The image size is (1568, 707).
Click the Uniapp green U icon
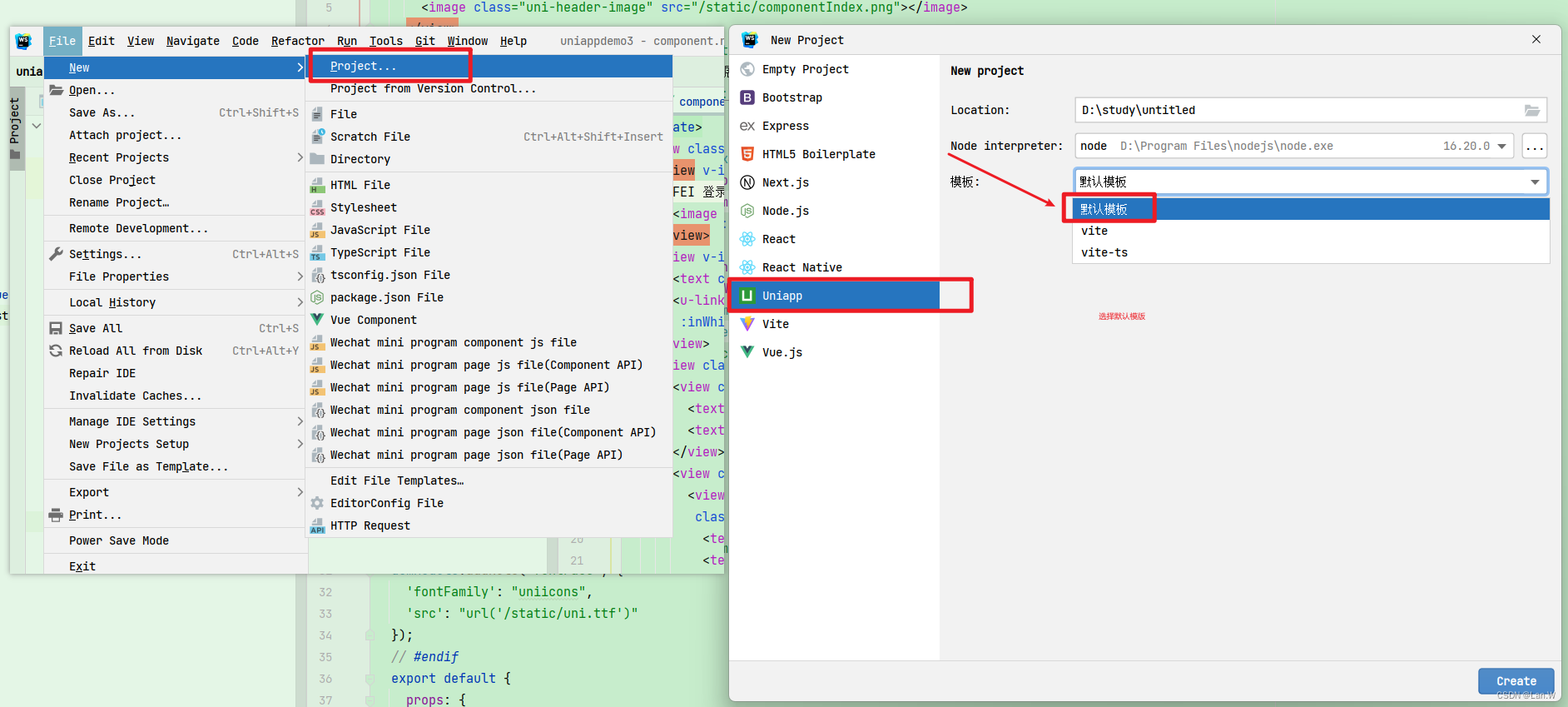tap(747, 296)
